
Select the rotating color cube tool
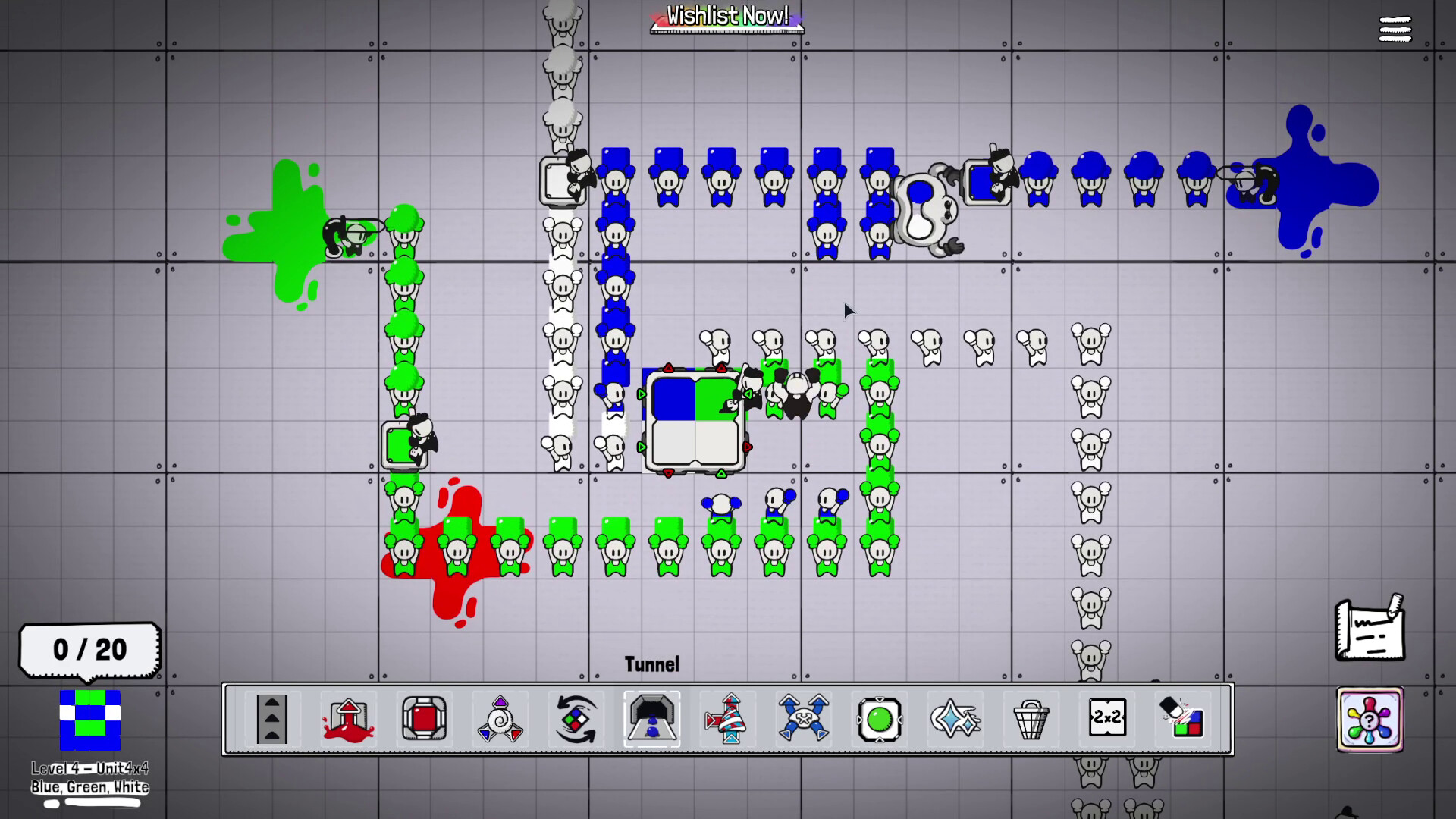[576, 719]
